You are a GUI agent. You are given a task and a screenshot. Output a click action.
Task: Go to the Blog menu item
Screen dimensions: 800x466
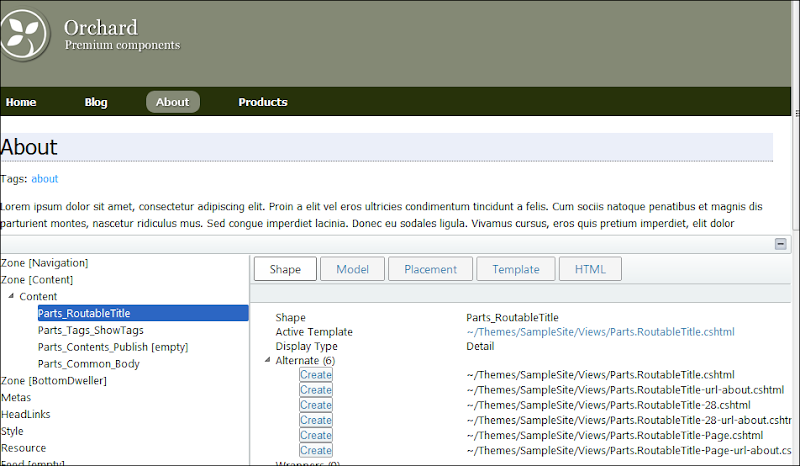coord(96,102)
